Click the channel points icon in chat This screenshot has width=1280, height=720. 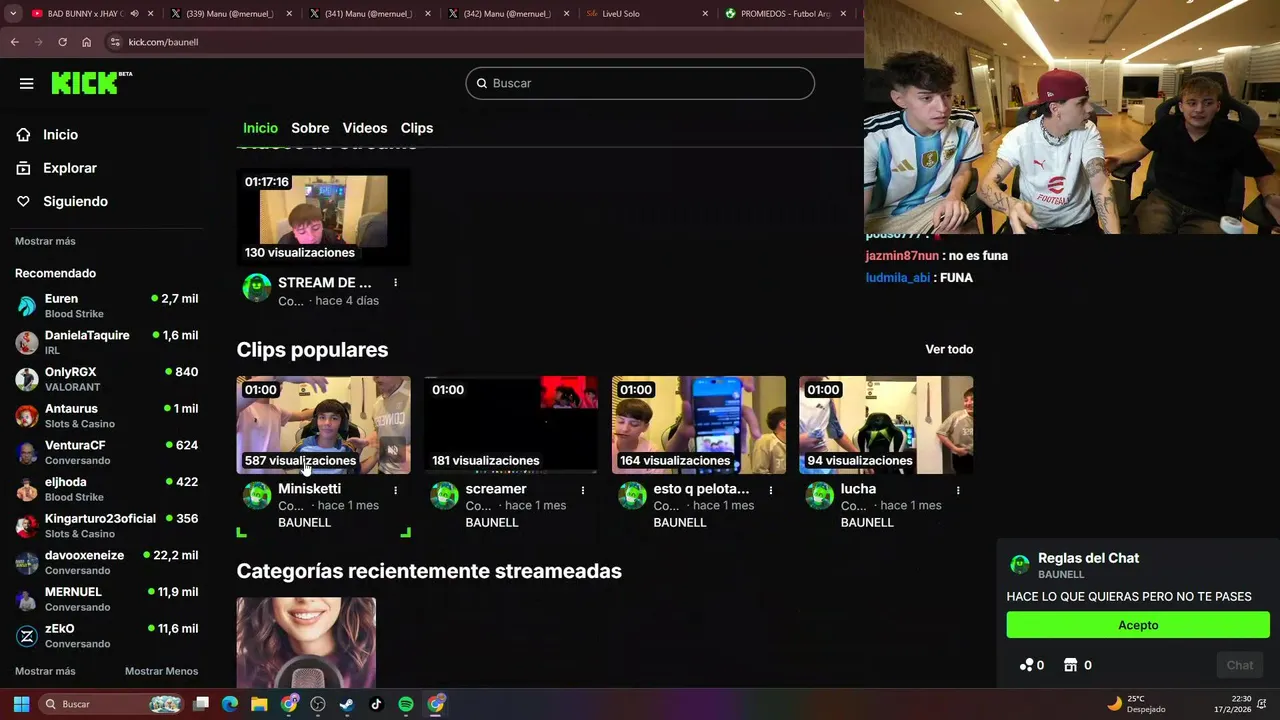(1026, 666)
